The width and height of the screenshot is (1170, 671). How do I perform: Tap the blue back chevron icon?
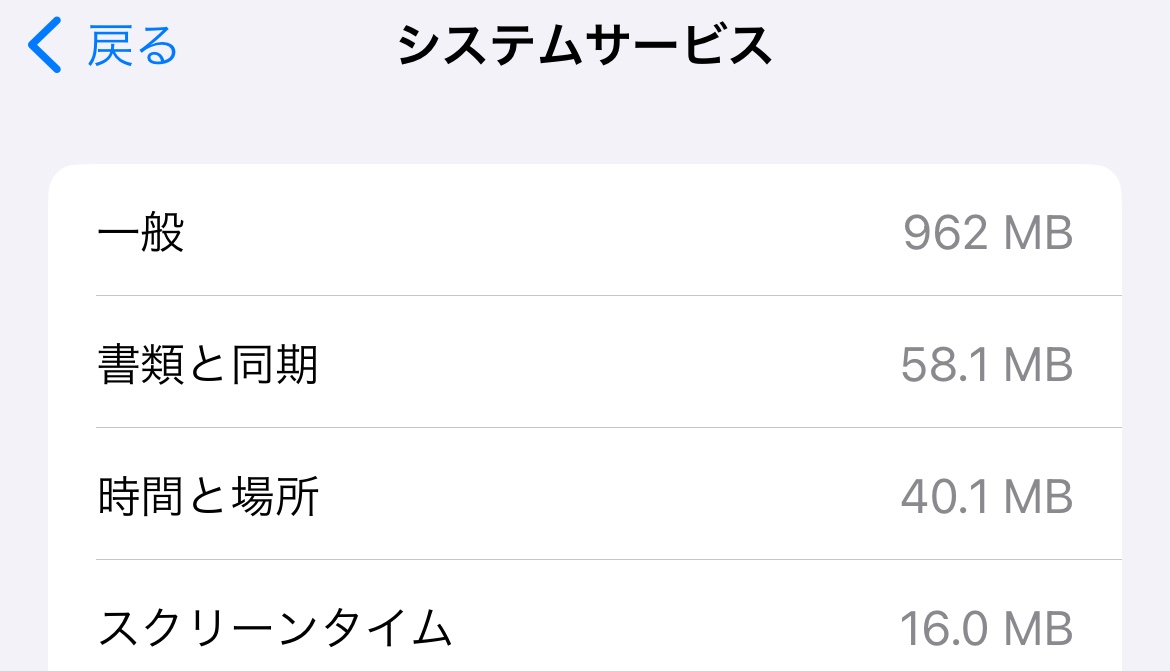(x=45, y=47)
